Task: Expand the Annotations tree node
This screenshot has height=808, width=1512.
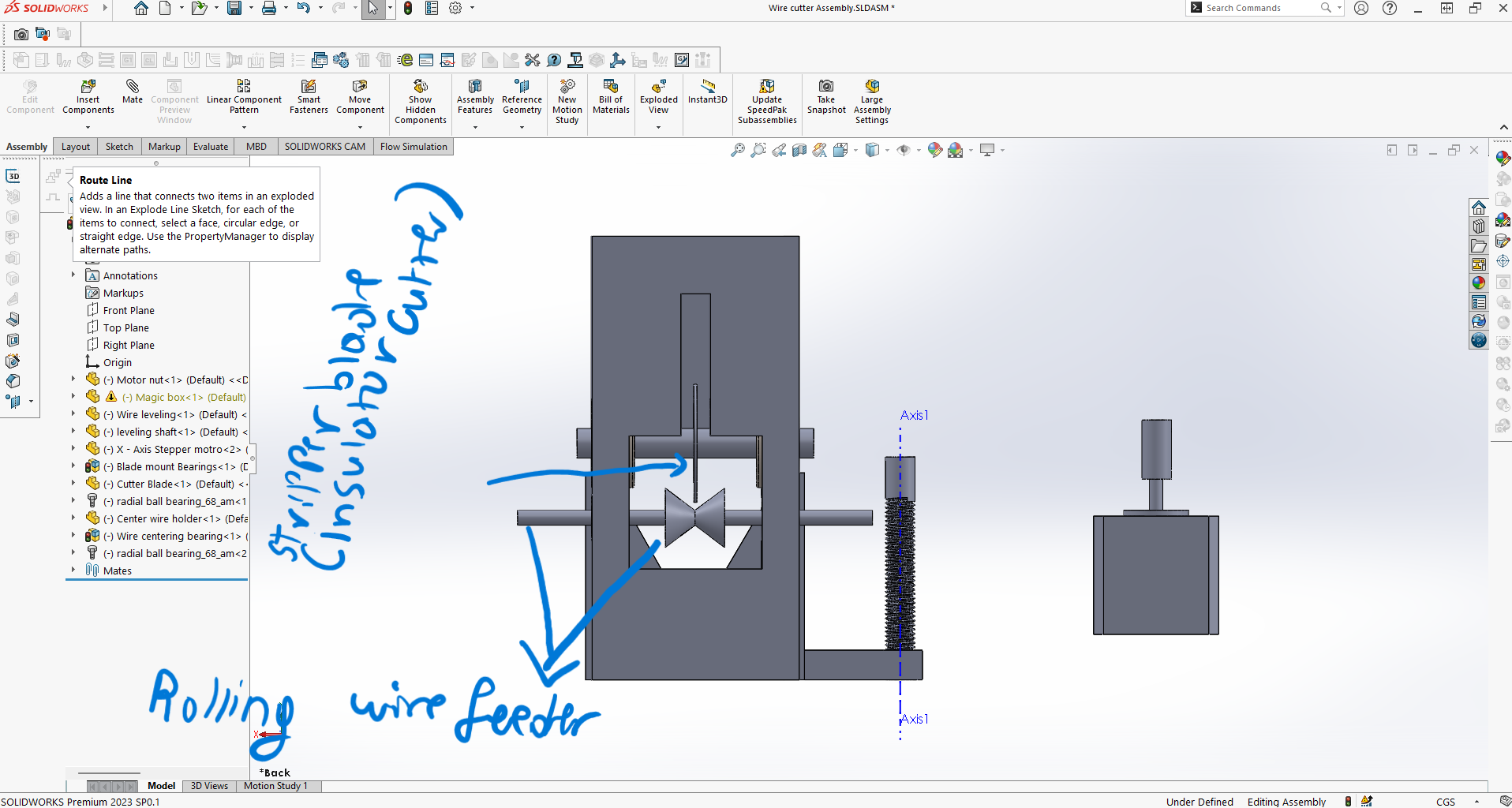Action: (x=73, y=275)
